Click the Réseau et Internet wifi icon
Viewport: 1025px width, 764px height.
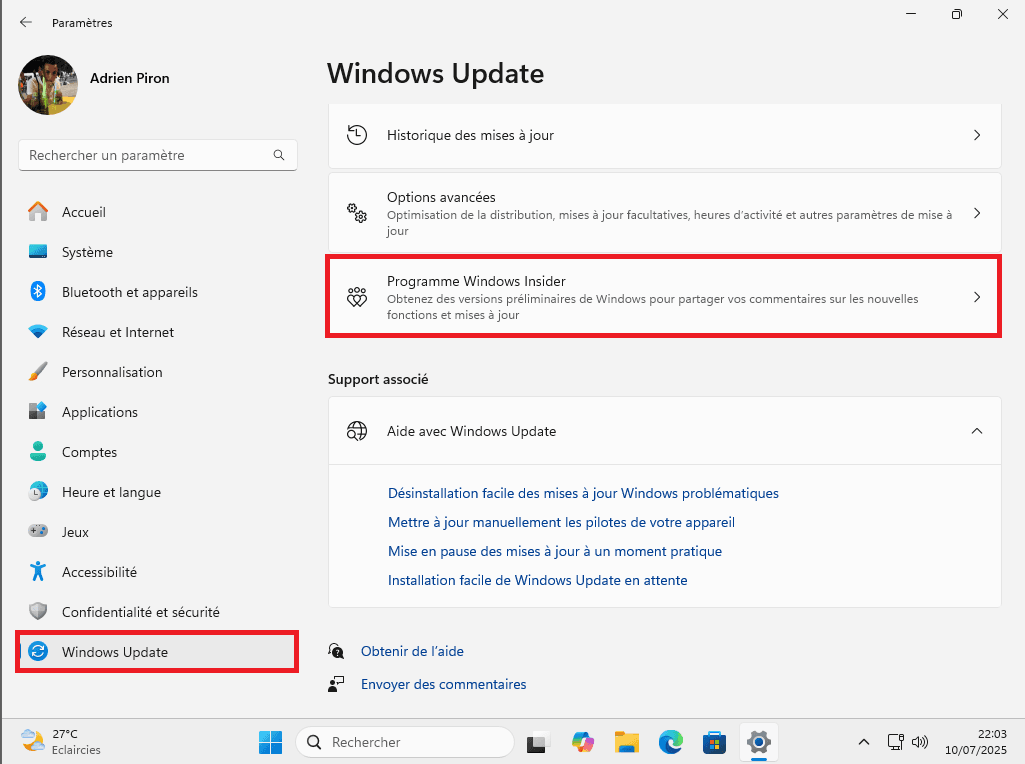pos(38,331)
